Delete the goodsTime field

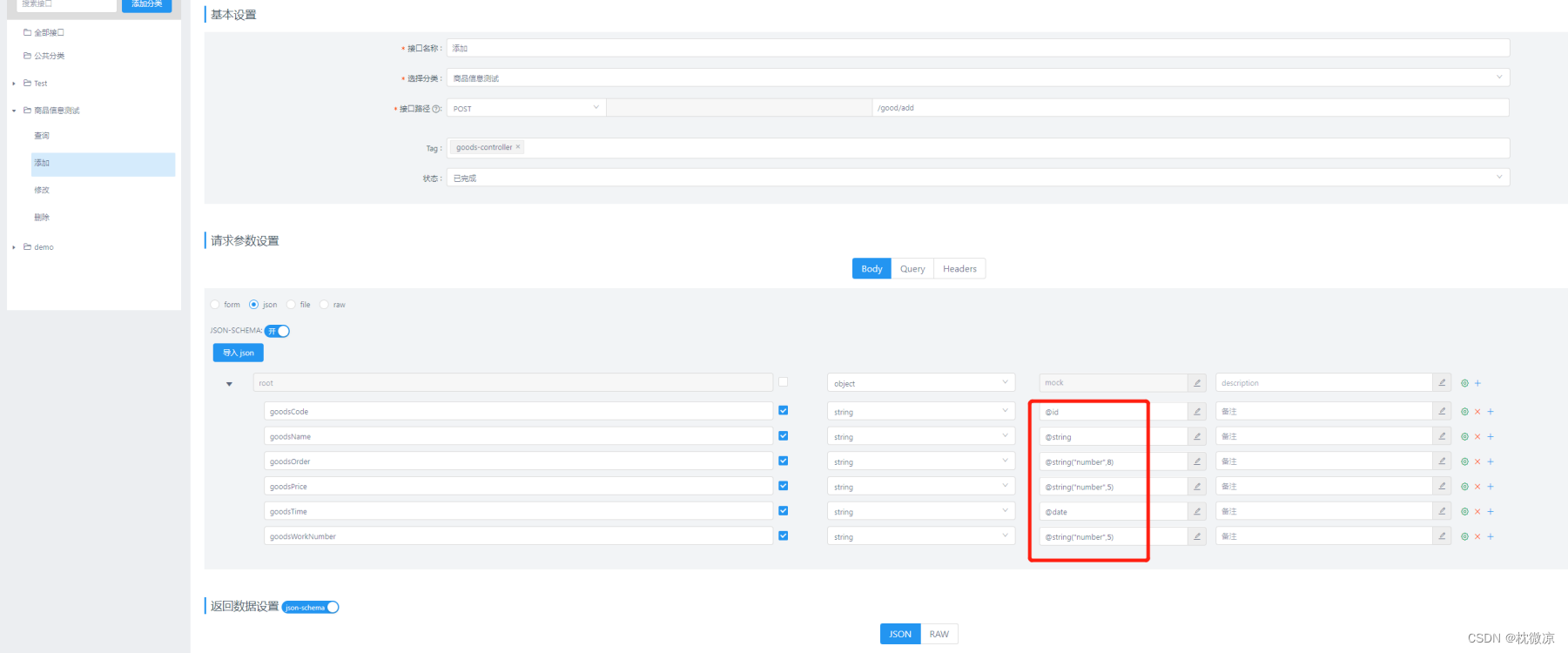pos(1477,512)
